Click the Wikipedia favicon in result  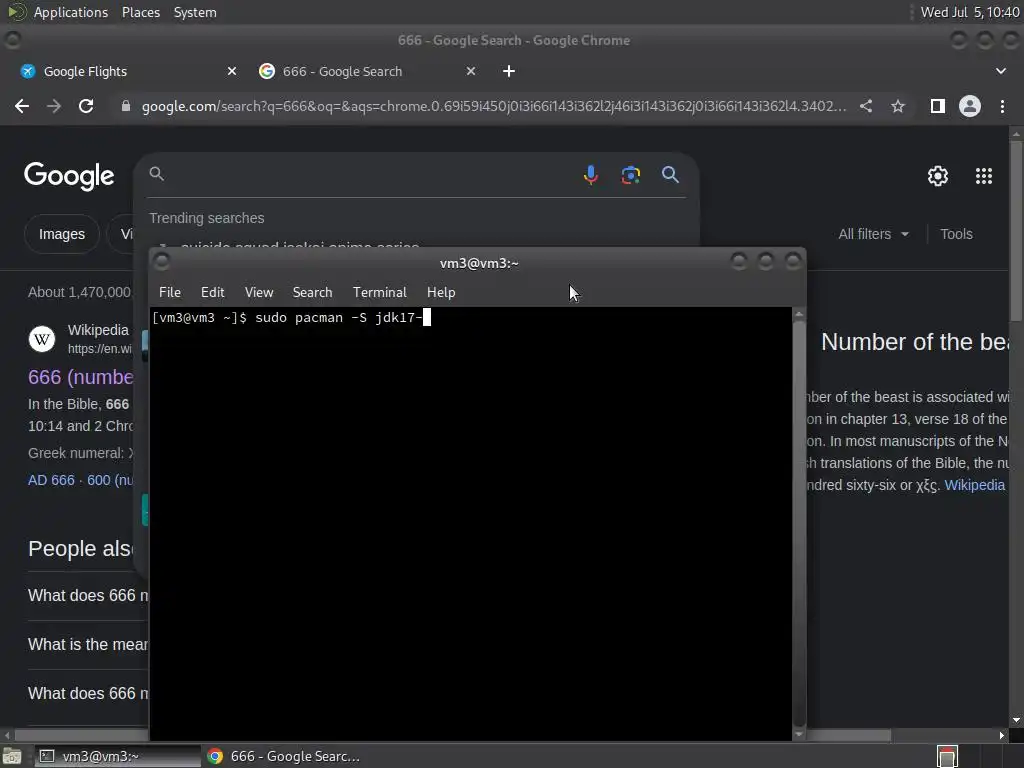(x=42, y=339)
